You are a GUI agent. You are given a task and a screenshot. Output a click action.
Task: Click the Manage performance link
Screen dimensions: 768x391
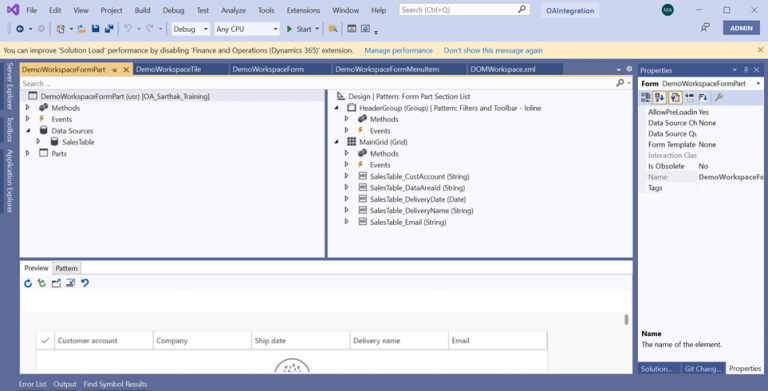(398, 50)
